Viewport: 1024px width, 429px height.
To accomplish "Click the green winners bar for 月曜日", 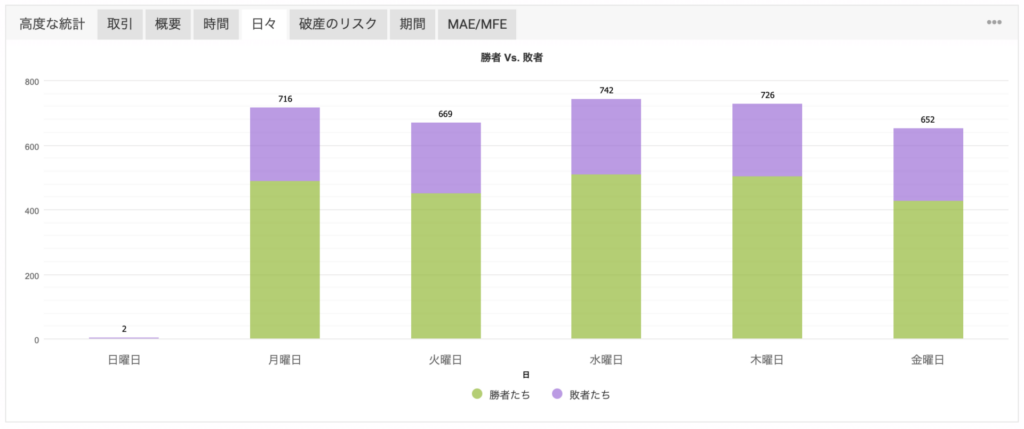I will coord(285,260).
